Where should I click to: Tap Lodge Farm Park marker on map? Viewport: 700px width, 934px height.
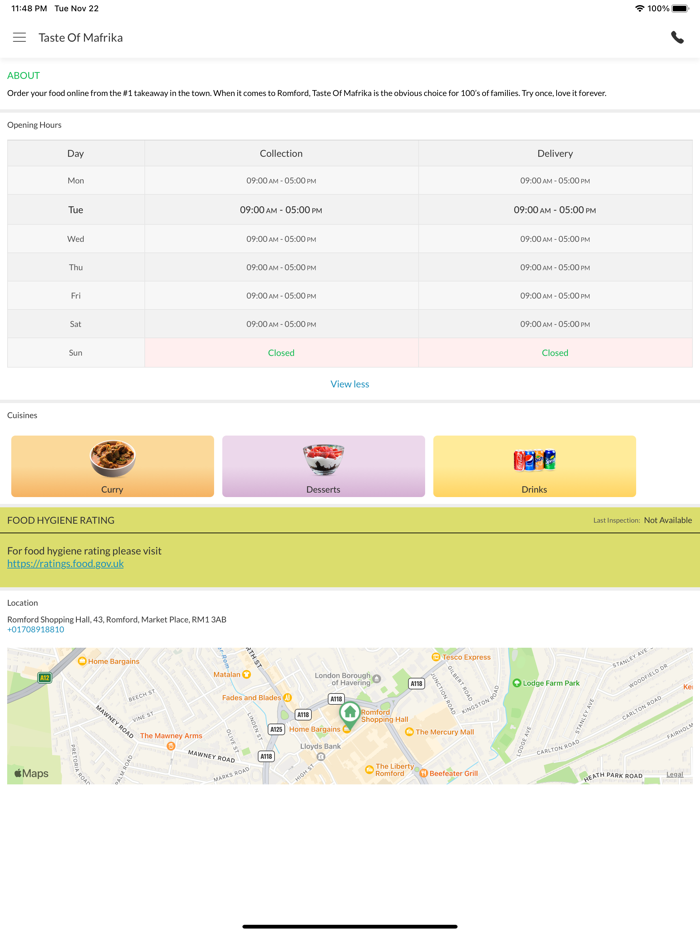517,683
